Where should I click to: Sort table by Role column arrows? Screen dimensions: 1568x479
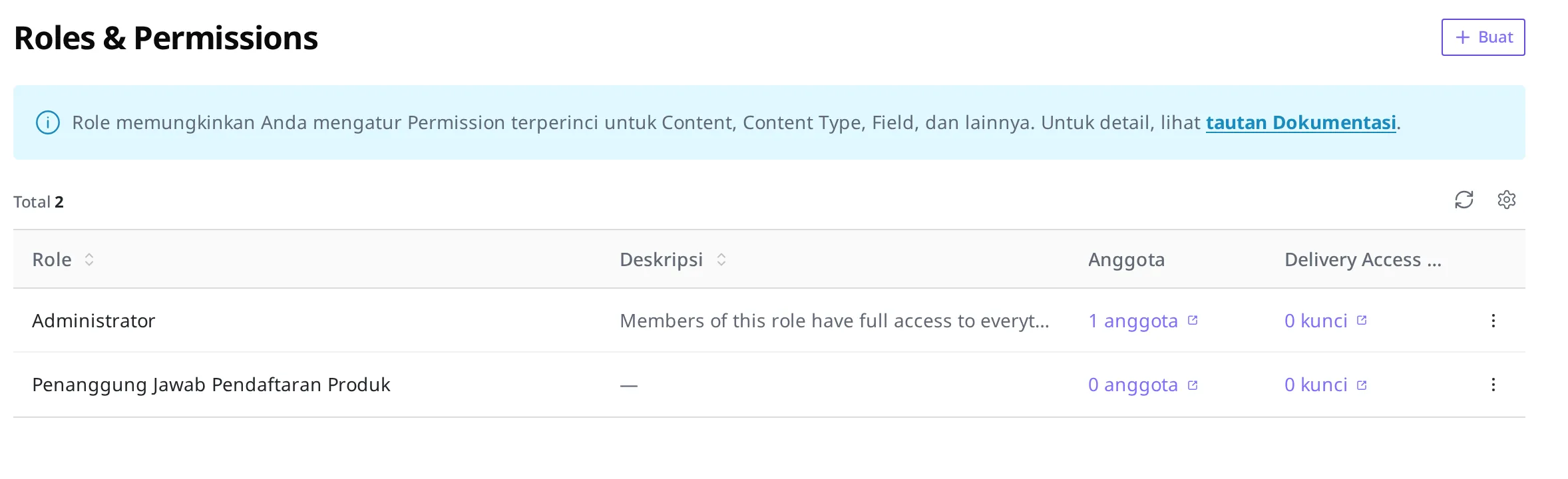click(89, 259)
